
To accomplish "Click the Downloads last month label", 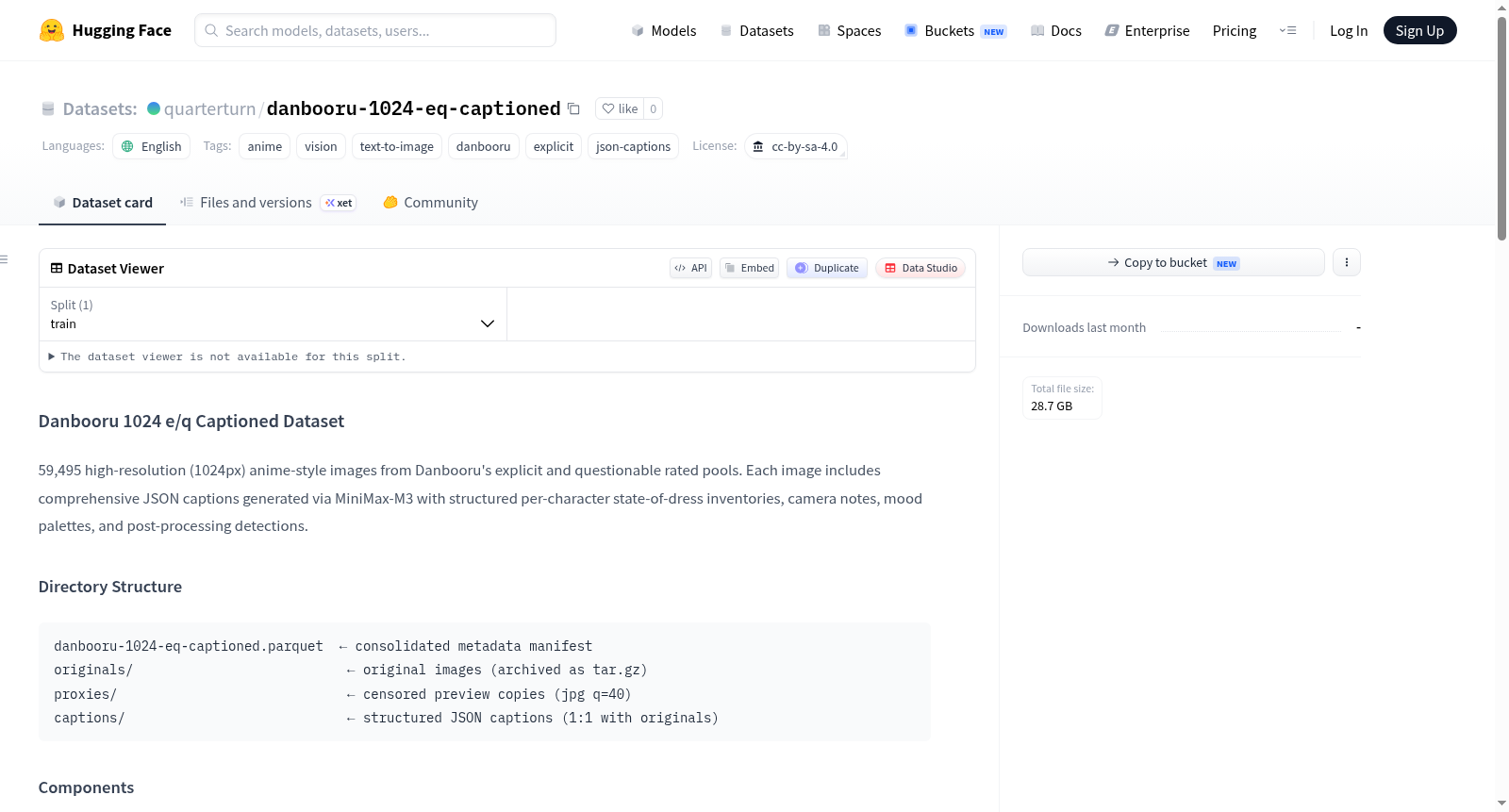I will click(1085, 327).
